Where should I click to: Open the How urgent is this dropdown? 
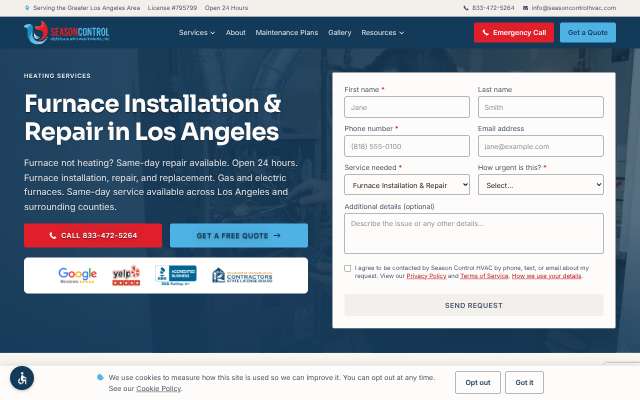coord(541,185)
